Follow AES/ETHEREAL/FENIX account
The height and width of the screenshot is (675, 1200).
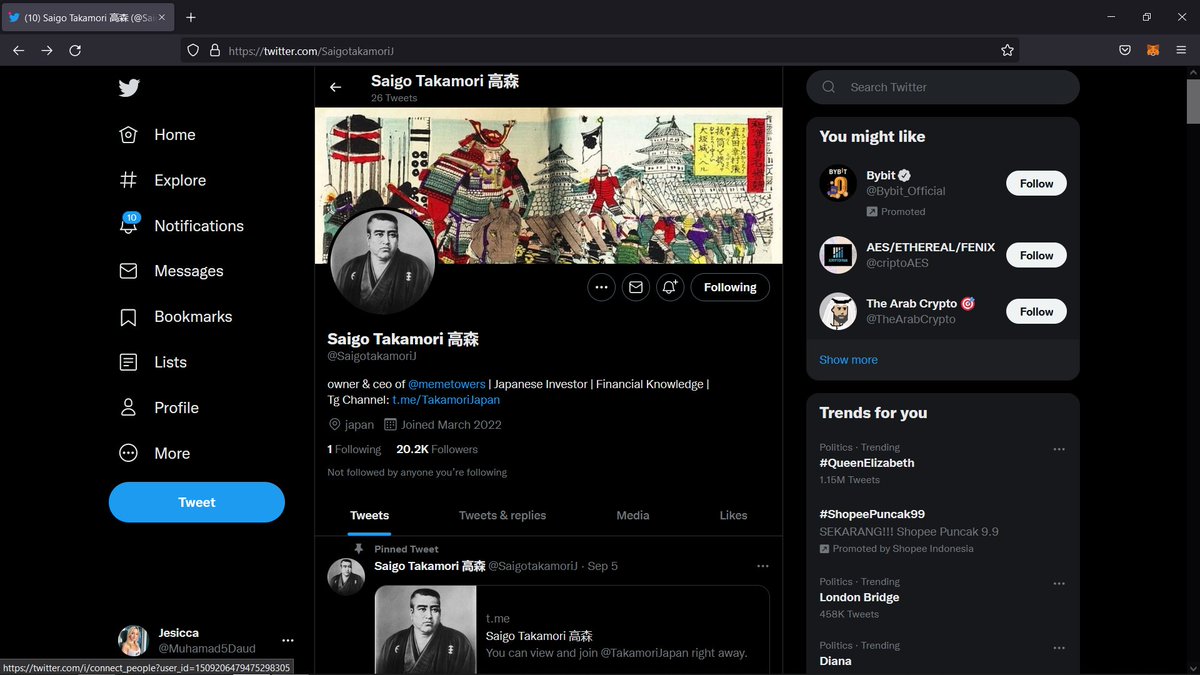pyautogui.click(x=1036, y=256)
